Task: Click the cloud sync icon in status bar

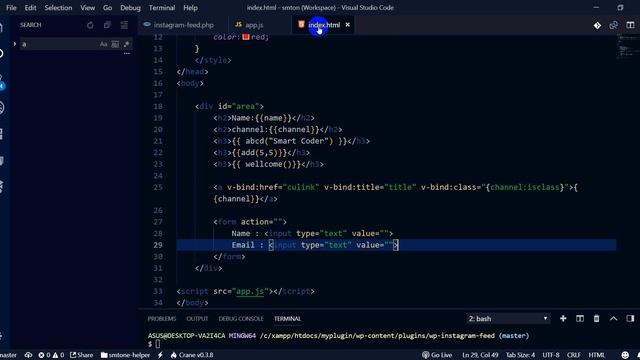Action: [28, 355]
